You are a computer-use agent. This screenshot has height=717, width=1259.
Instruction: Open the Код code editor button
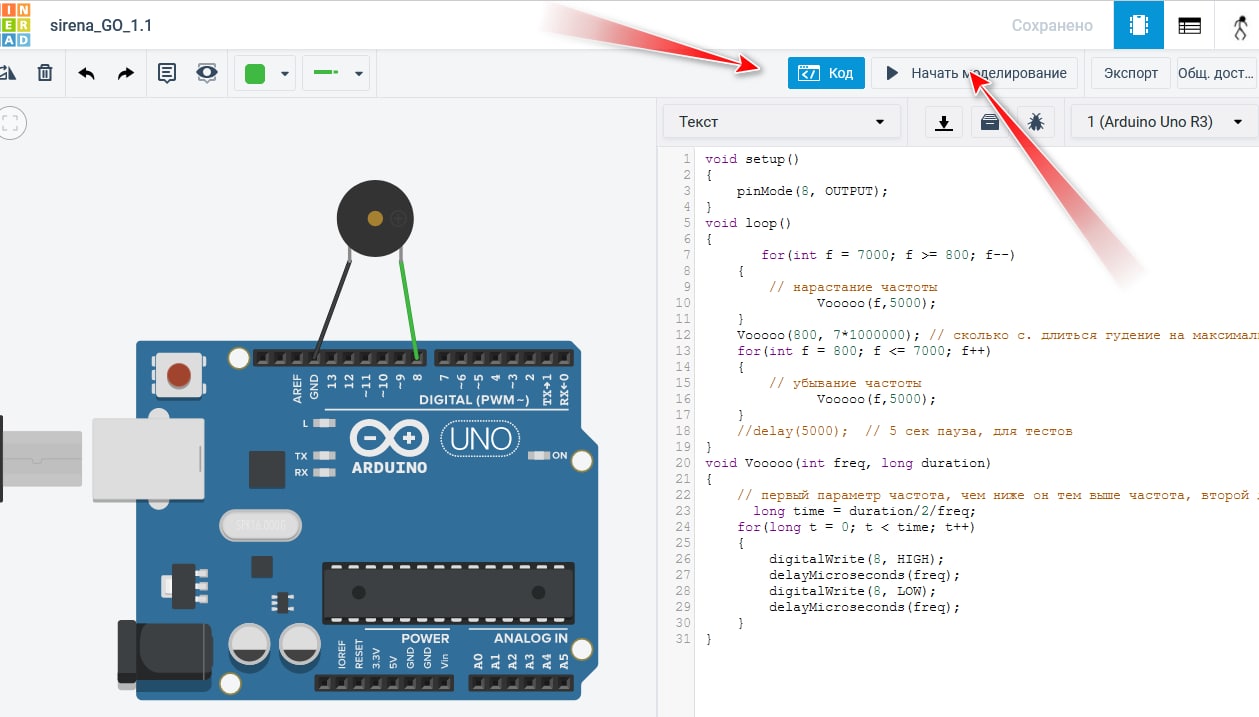(x=826, y=73)
